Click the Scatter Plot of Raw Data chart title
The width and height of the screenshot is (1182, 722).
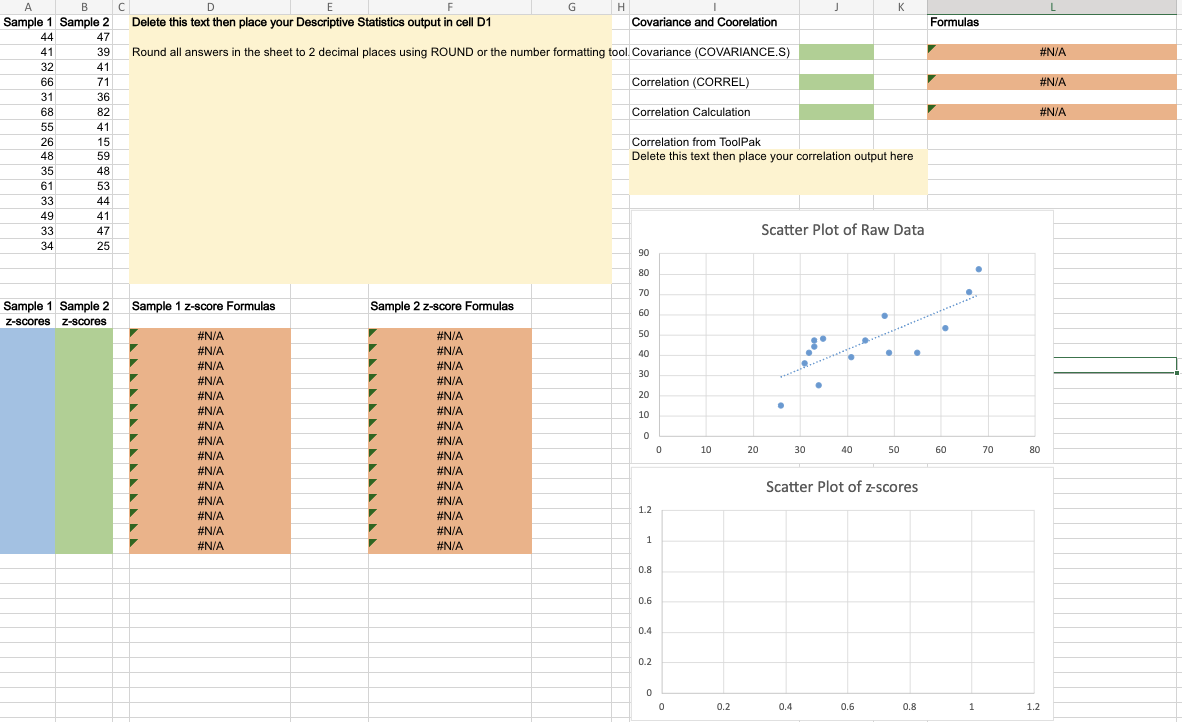[843, 230]
